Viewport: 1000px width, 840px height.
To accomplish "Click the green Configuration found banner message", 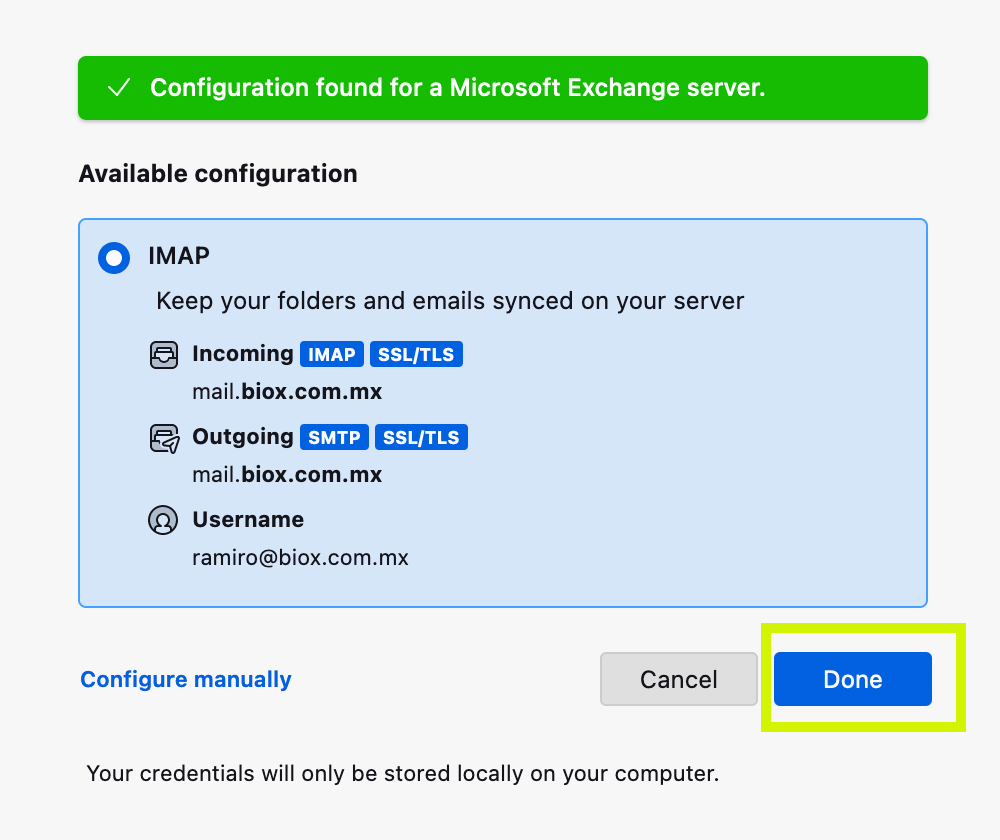I will tap(457, 88).
